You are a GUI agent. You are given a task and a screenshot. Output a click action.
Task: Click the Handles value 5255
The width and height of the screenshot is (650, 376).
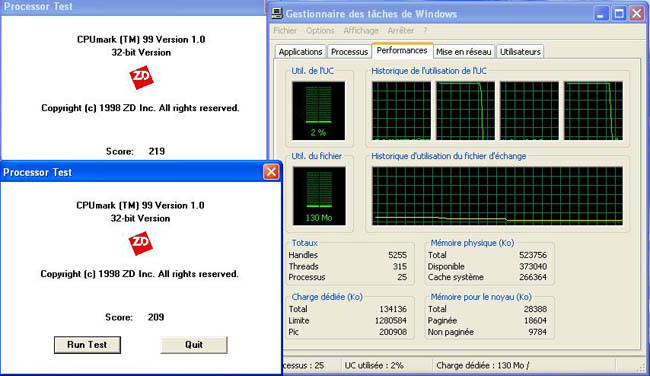click(398, 255)
